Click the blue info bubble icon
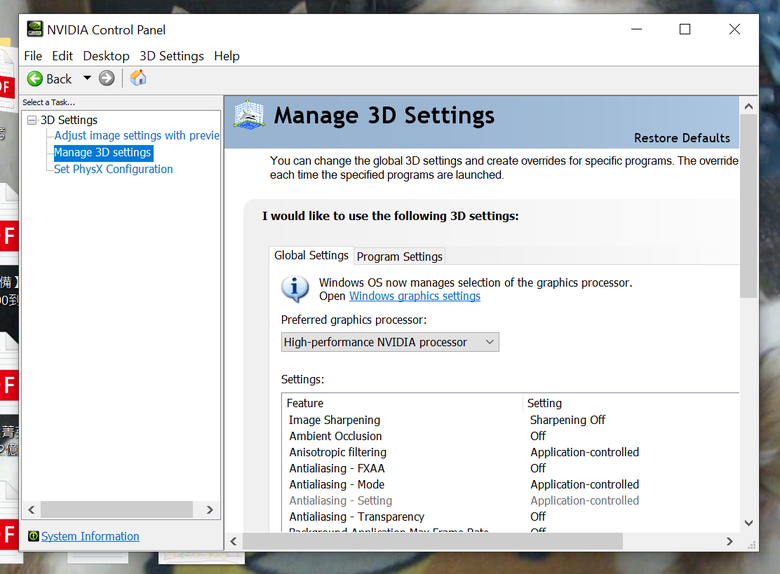This screenshot has width=780, height=574. point(295,289)
